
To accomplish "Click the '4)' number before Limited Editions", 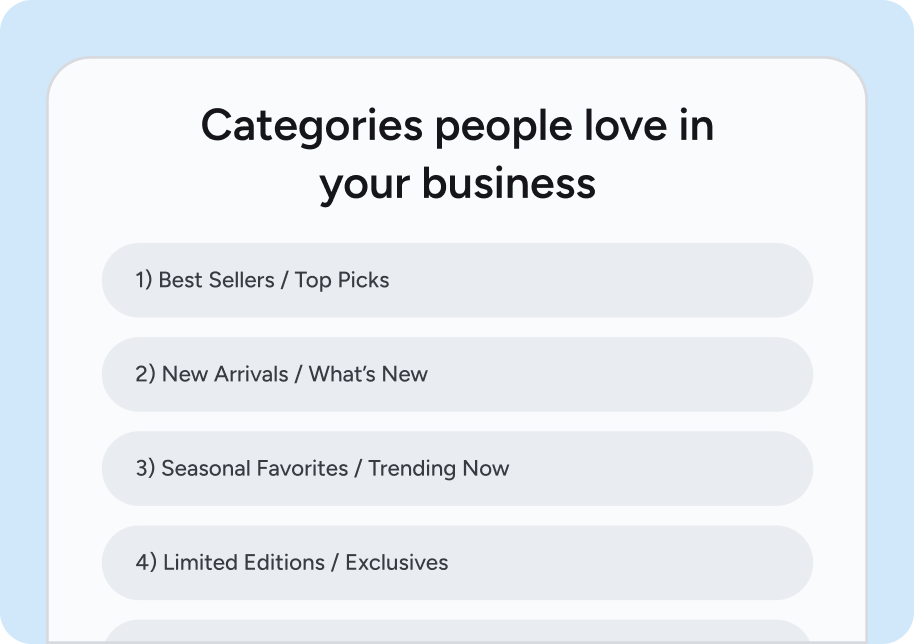I will 146,562.
